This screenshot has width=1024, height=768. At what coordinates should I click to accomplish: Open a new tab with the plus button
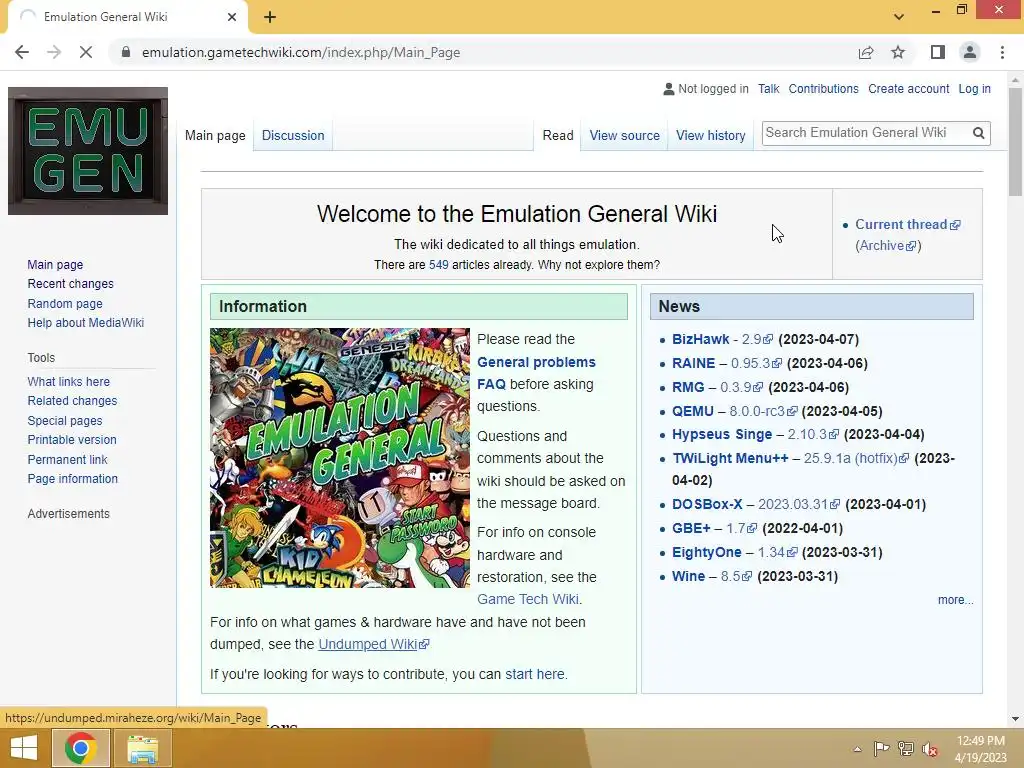(270, 17)
